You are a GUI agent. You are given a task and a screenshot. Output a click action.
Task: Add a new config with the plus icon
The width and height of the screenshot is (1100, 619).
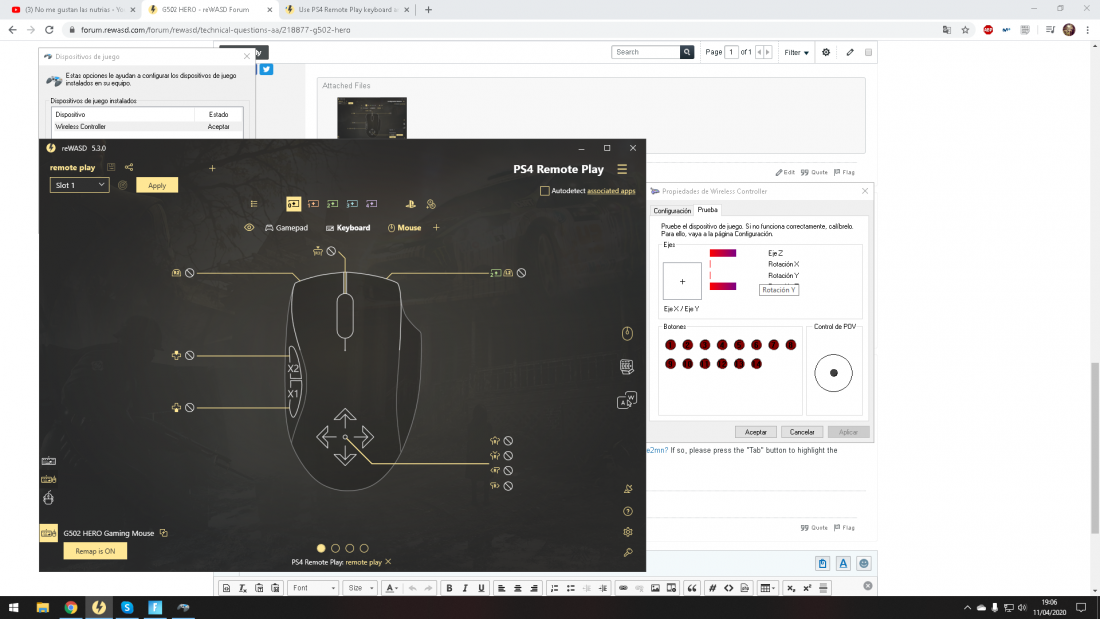(x=212, y=168)
